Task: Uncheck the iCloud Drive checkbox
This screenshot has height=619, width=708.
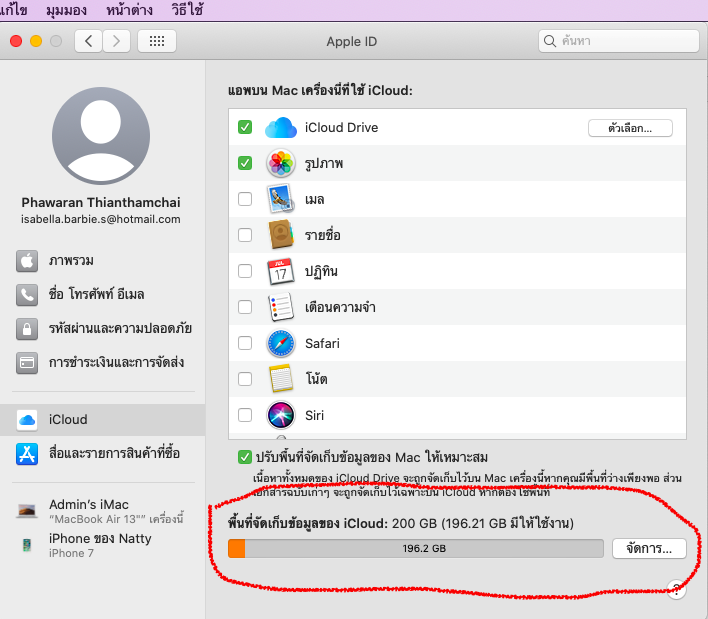Action: coord(245,127)
